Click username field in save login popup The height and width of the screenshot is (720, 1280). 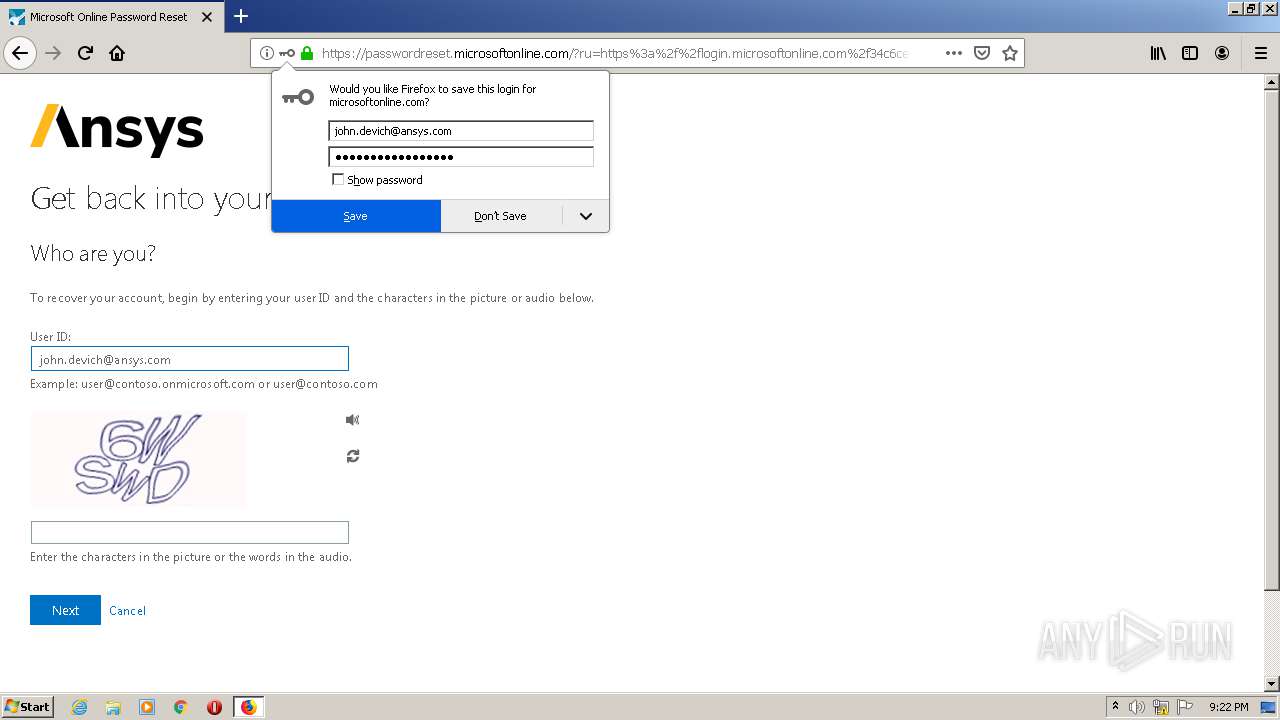461,131
